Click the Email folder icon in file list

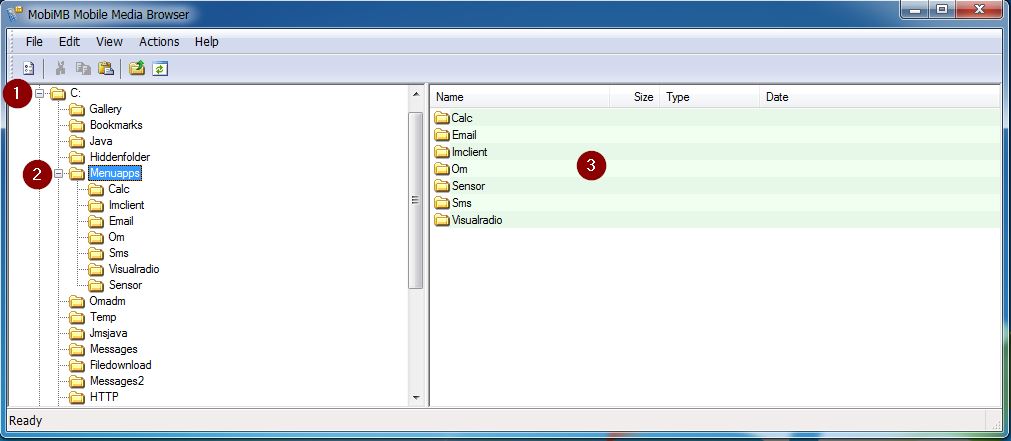(442, 135)
